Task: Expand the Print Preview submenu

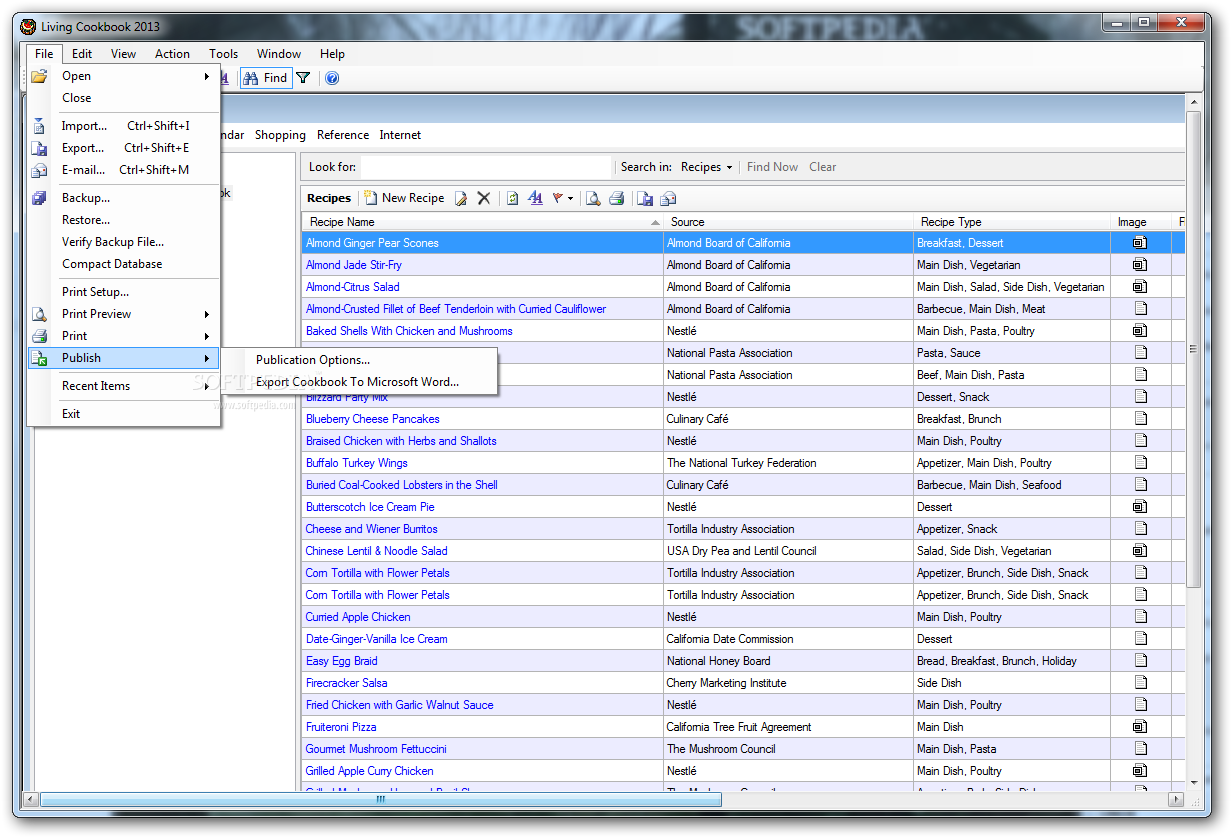Action: (207, 314)
